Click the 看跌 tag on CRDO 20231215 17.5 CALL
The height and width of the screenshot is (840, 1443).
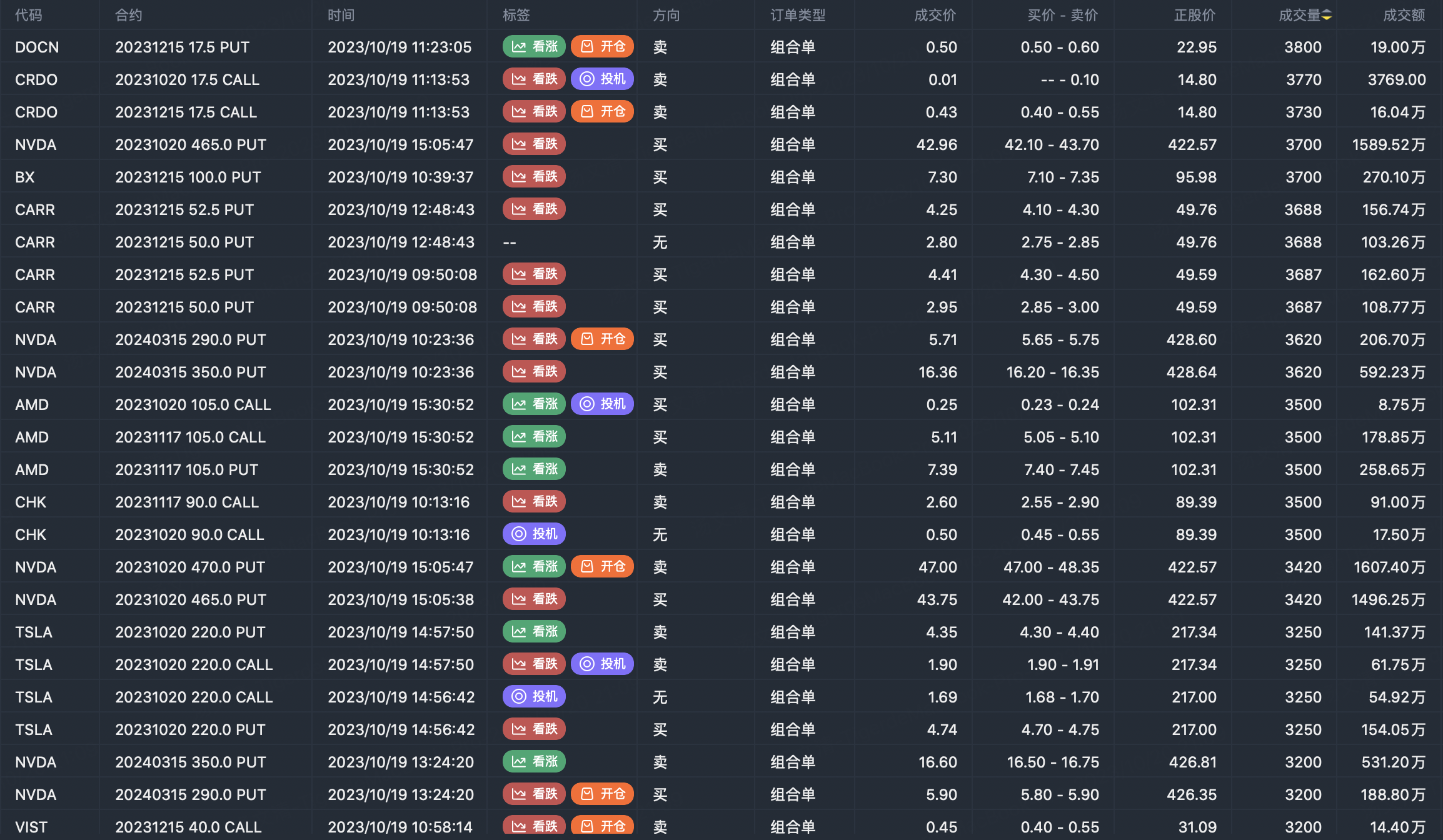[534, 111]
